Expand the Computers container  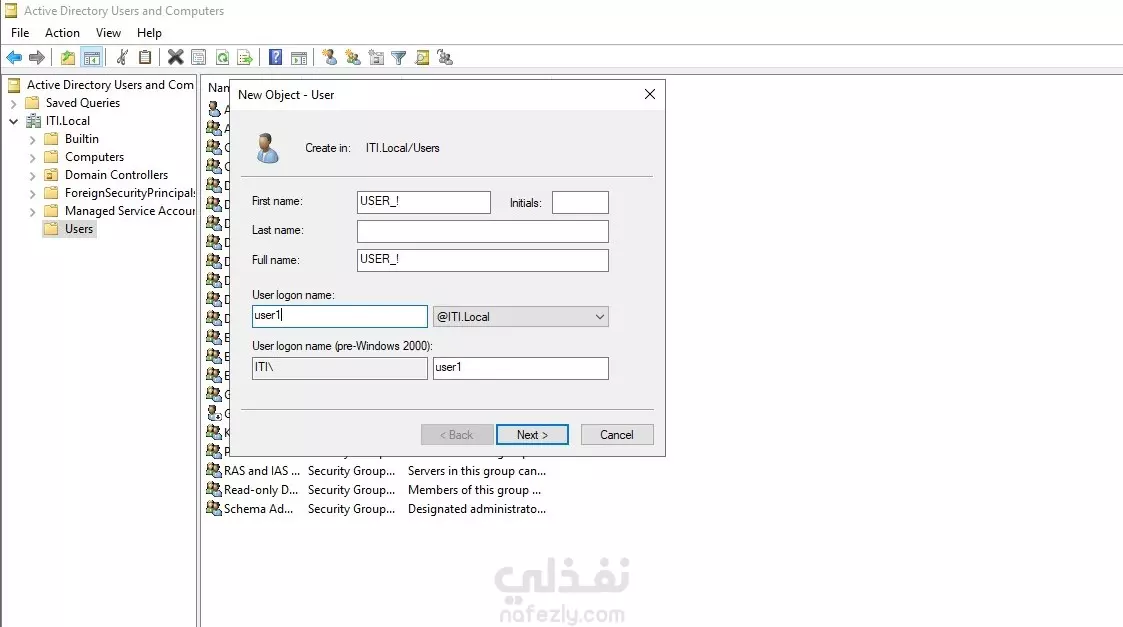(32, 158)
